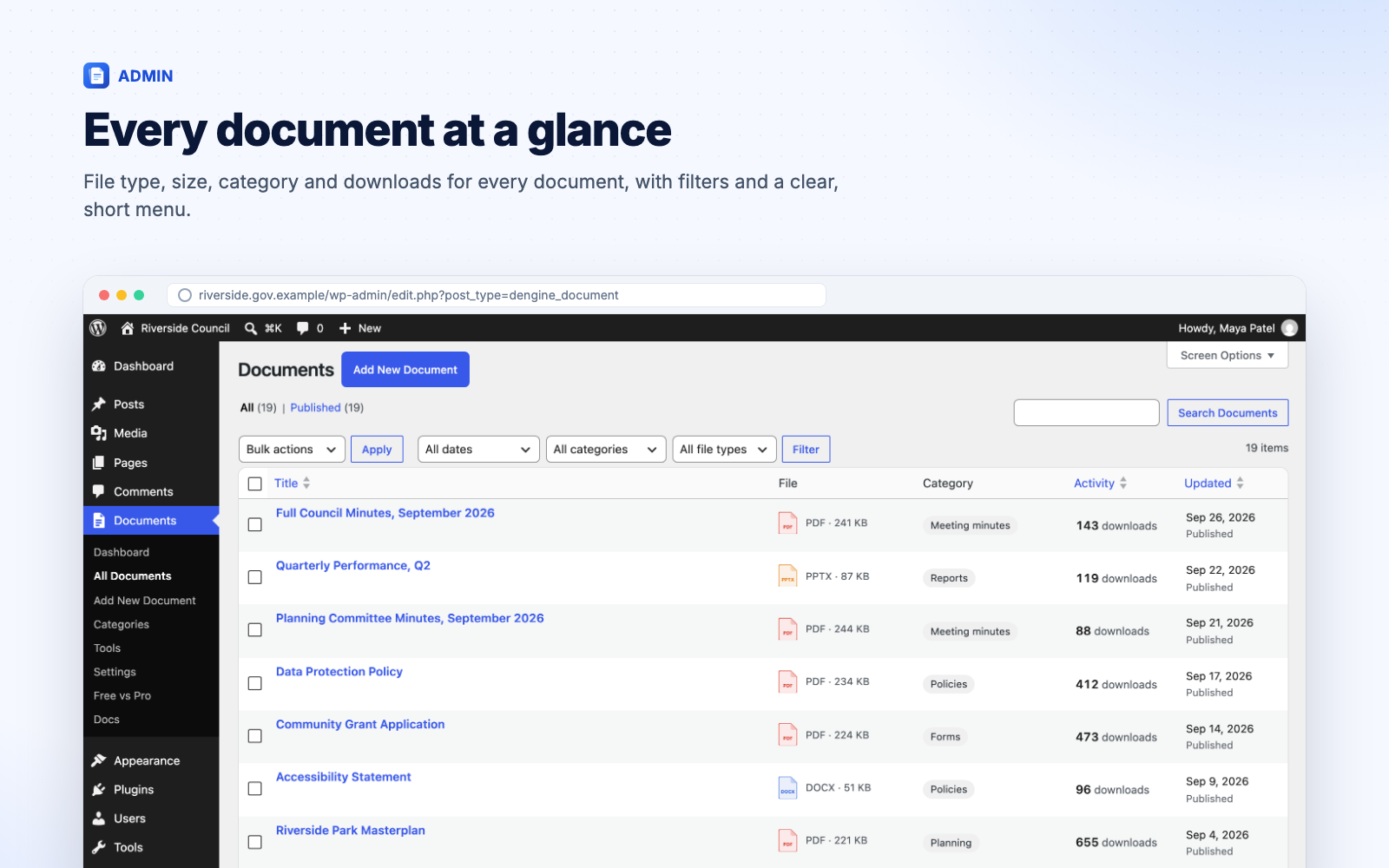
Task: Click the Posts pin icon
Action: point(99,404)
